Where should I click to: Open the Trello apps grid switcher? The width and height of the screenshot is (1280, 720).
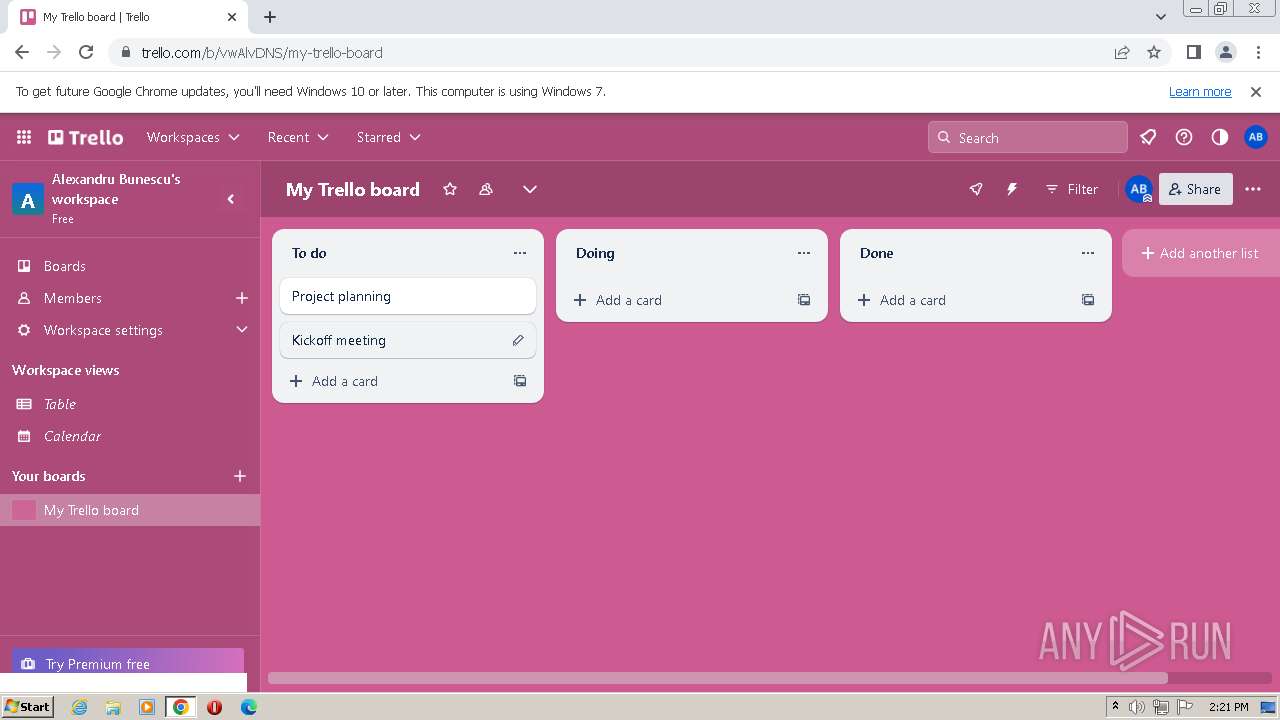(24, 137)
